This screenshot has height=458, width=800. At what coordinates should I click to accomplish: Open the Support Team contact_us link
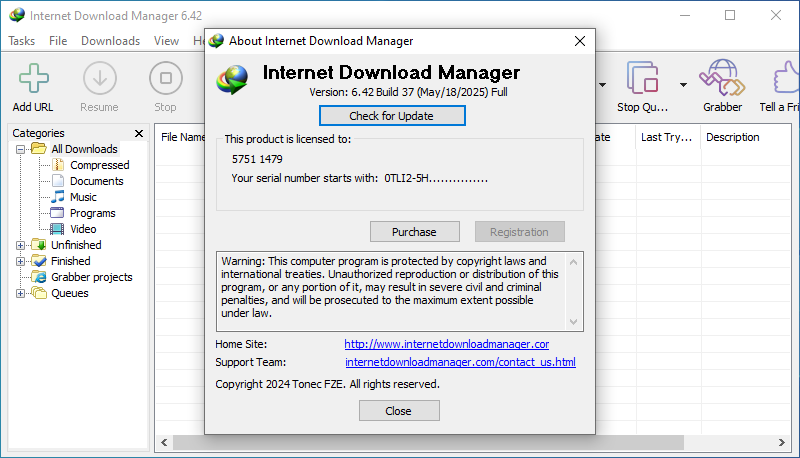click(x=460, y=362)
